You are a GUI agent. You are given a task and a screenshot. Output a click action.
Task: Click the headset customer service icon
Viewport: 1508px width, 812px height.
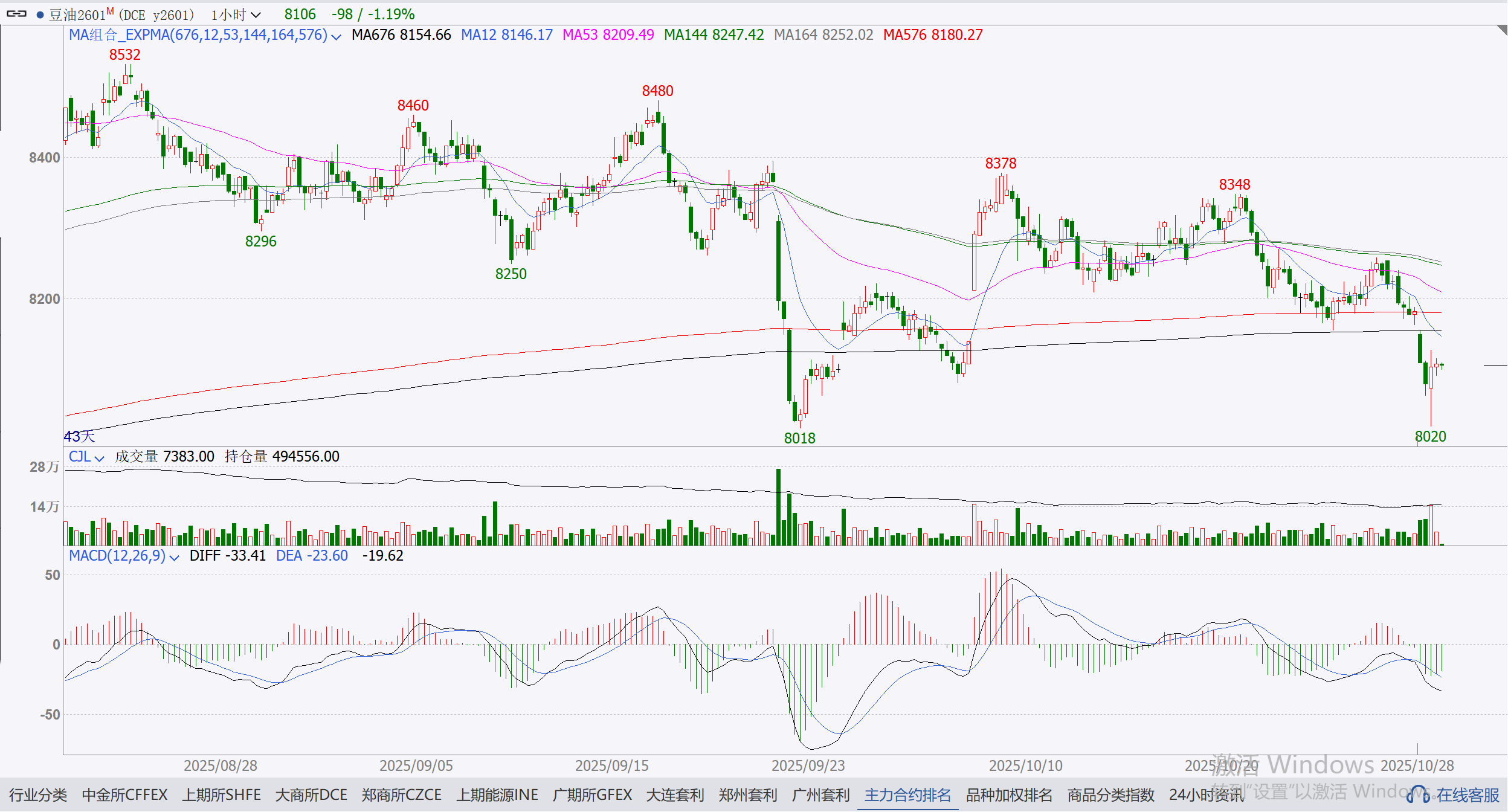click(1417, 794)
